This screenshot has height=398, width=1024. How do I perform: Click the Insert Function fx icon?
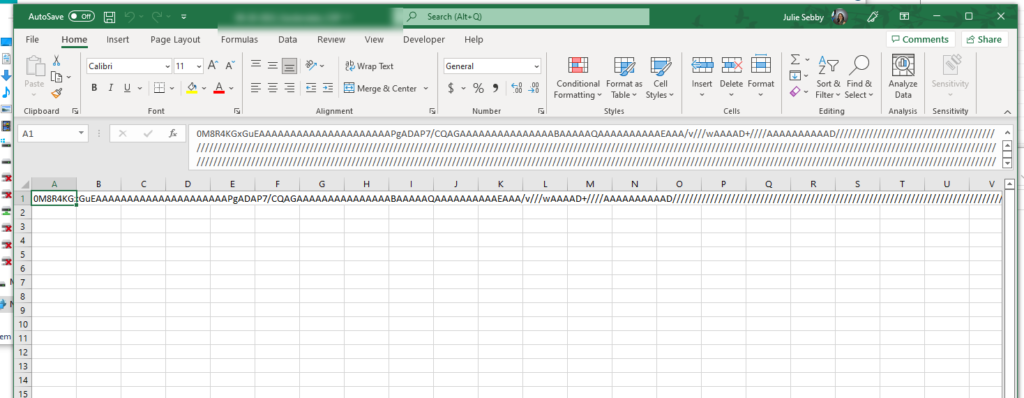click(172, 133)
